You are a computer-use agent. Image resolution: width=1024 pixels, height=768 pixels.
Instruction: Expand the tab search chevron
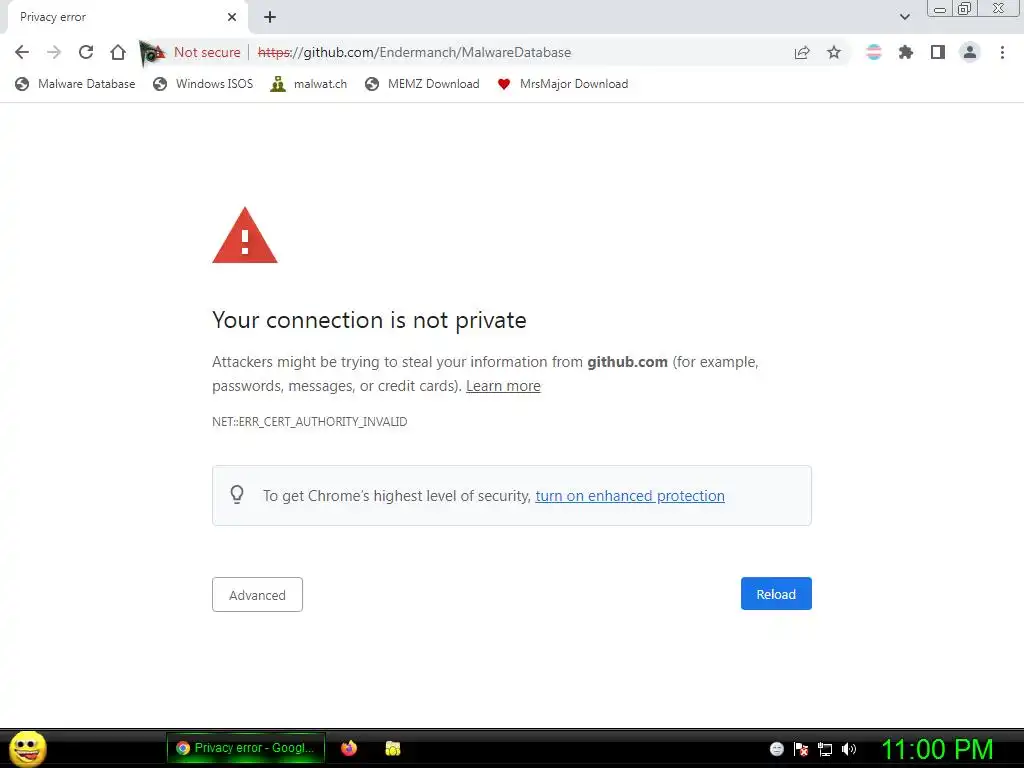pyautogui.click(x=904, y=17)
